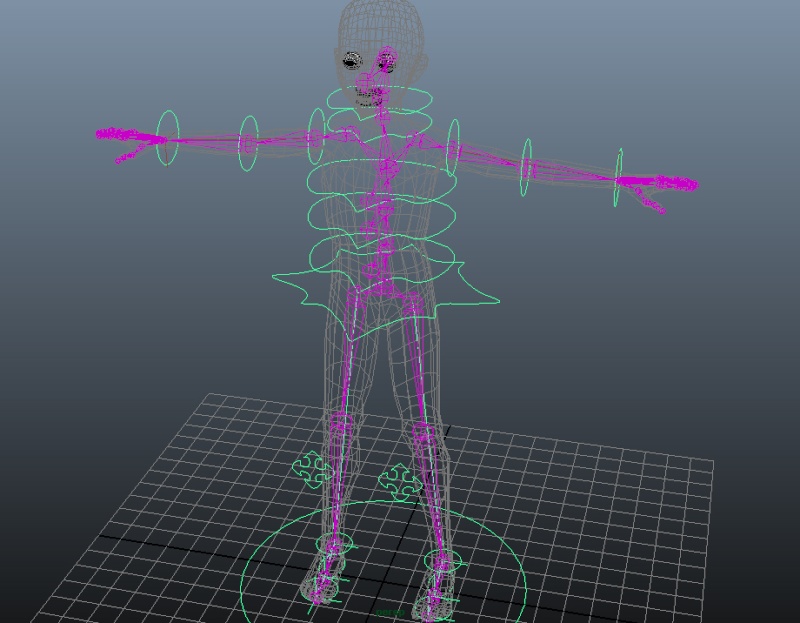This screenshot has width=800, height=623.
Task: Select the shoulder ring on the screen-left arm
Action: [x=316, y=136]
